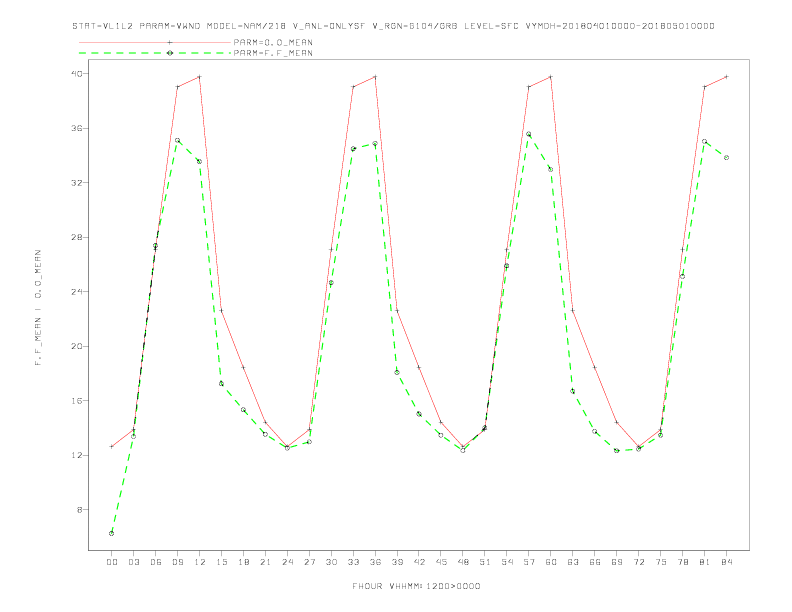Click the y-axis tick label 24
Viewport: 792px width, 612px height.
[76, 292]
